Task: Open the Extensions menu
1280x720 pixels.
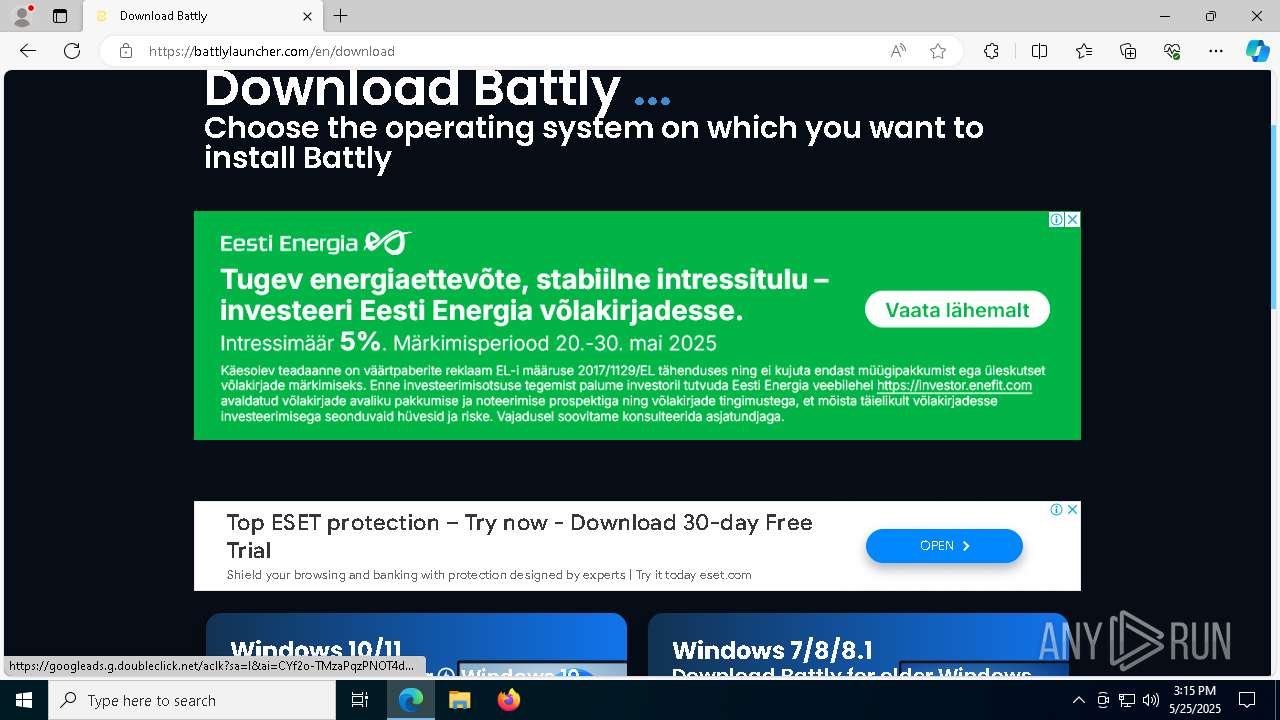Action: (x=991, y=51)
